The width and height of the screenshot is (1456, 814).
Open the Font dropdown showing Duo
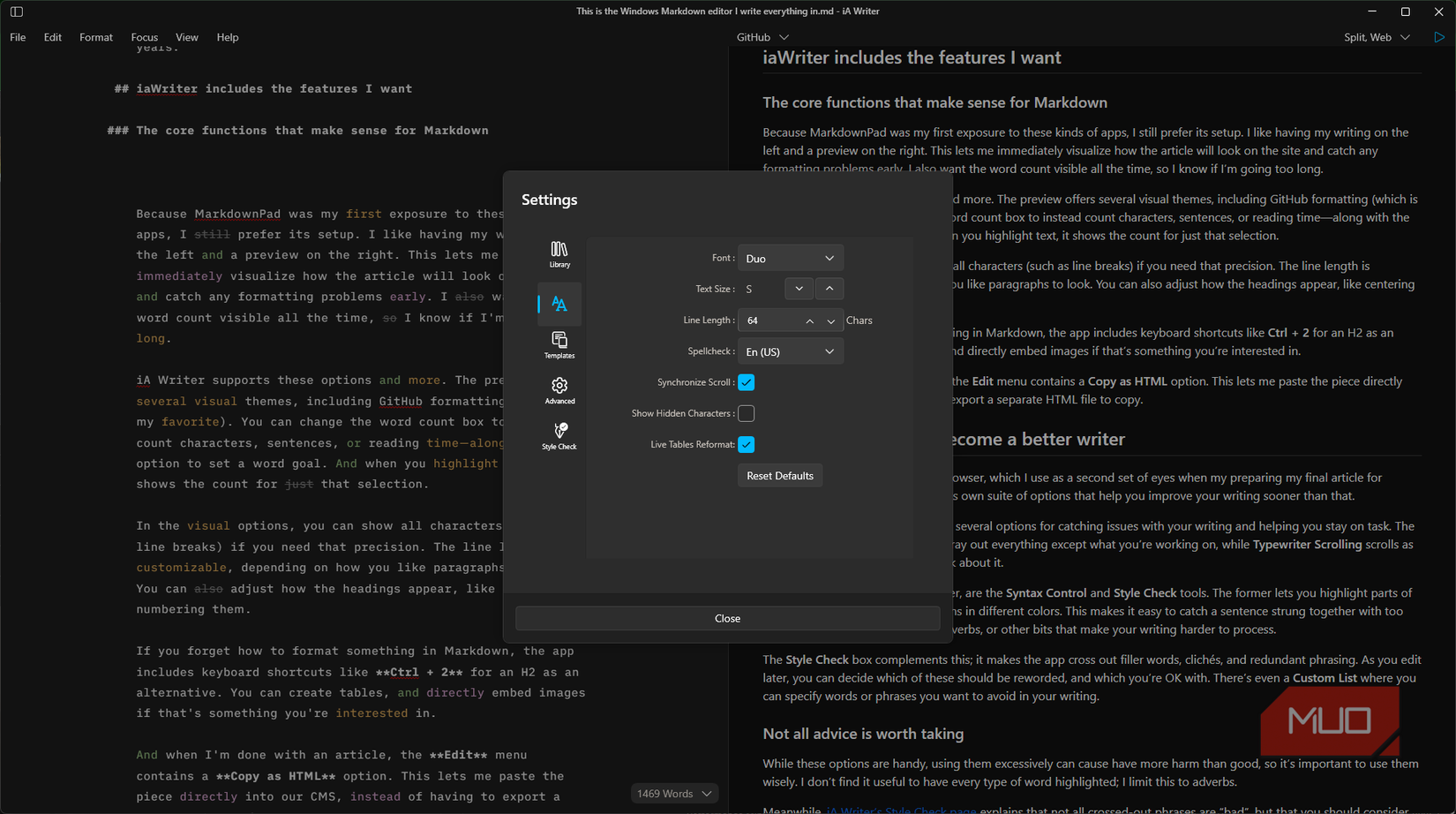(790, 257)
